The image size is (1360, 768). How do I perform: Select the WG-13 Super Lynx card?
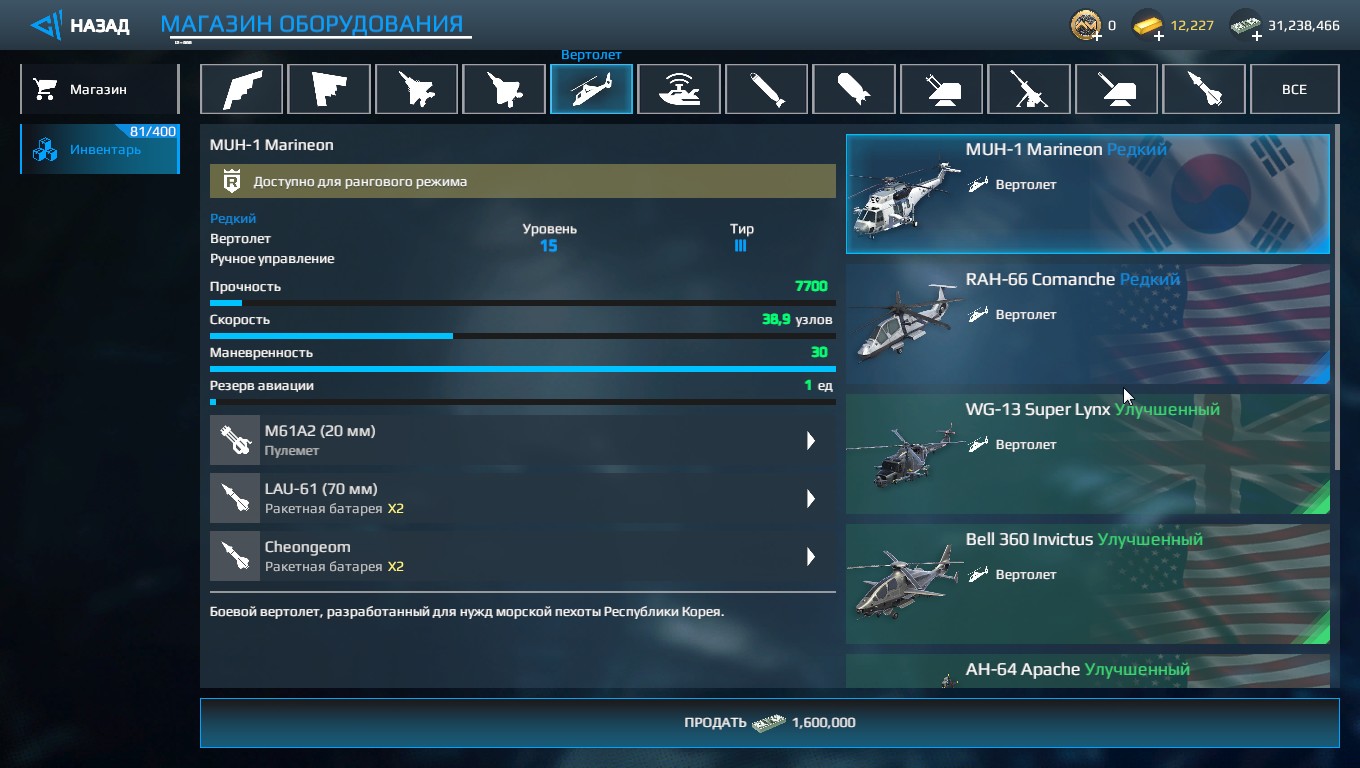click(x=1088, y=454)
